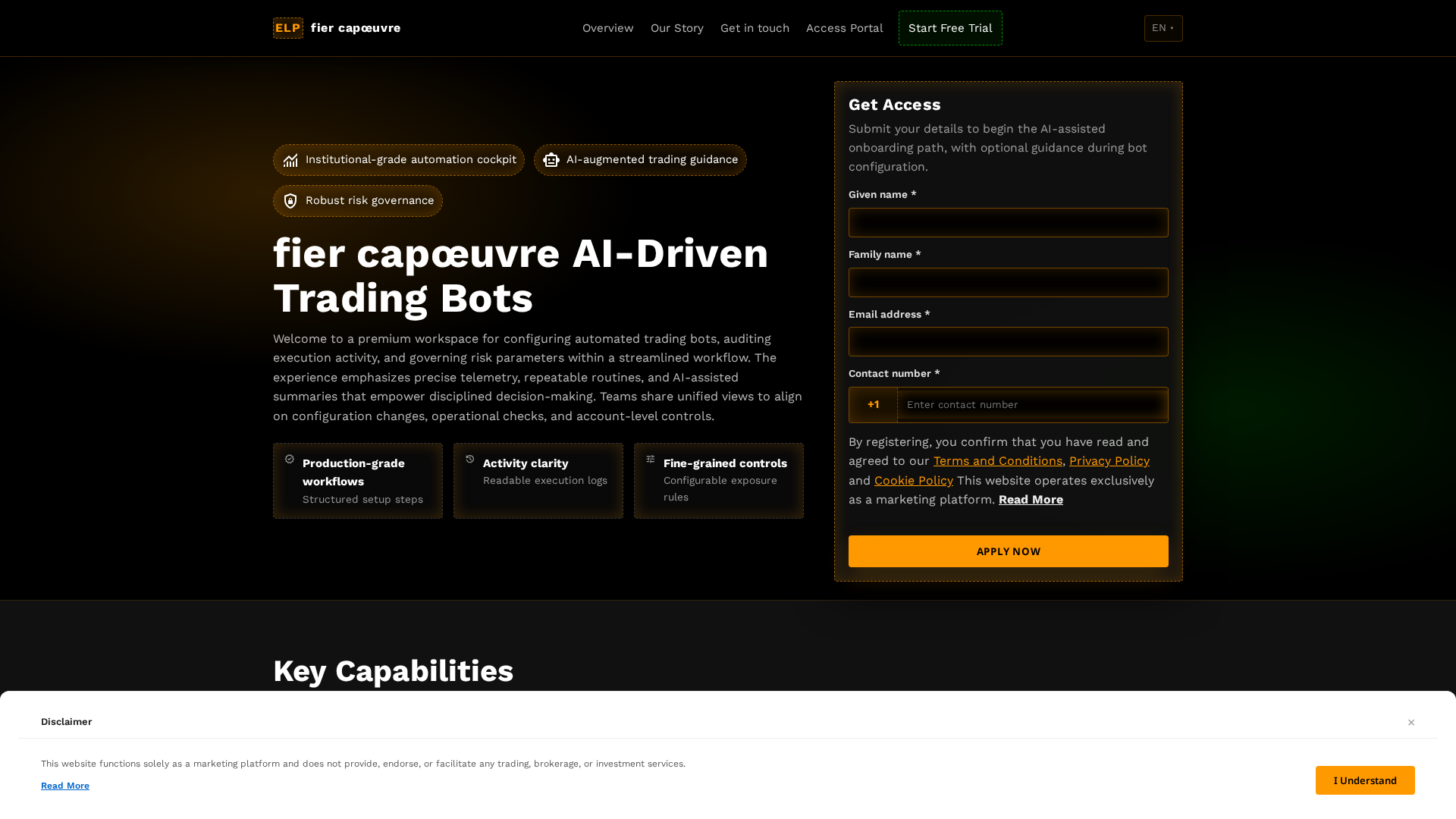Select the Fine-grained controls card title
This screenshot has height=819, width=1456.
point(725,463)
